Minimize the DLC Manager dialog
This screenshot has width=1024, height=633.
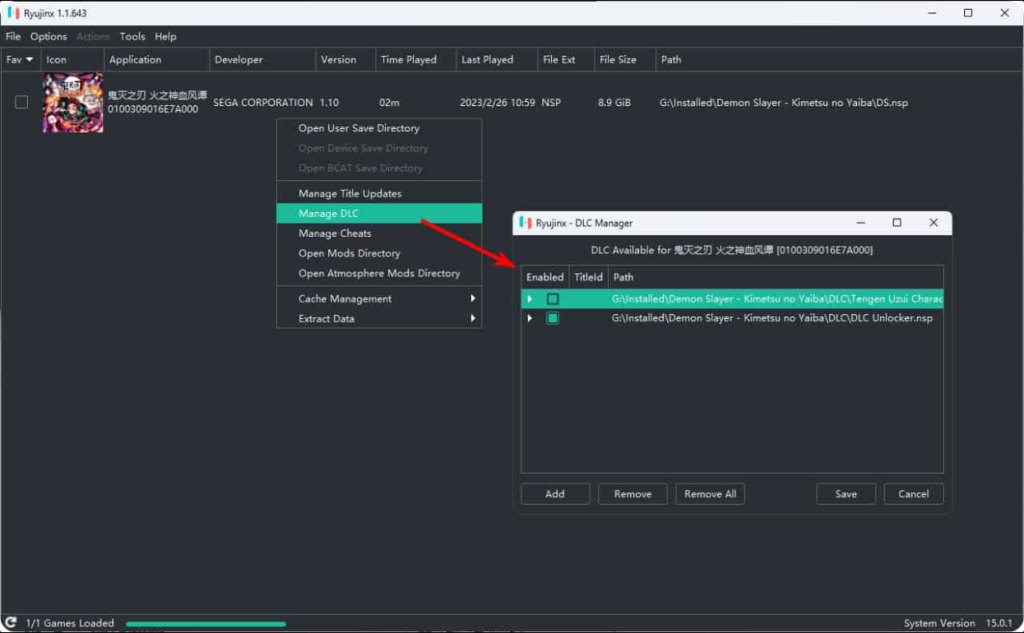pos(860,223)
